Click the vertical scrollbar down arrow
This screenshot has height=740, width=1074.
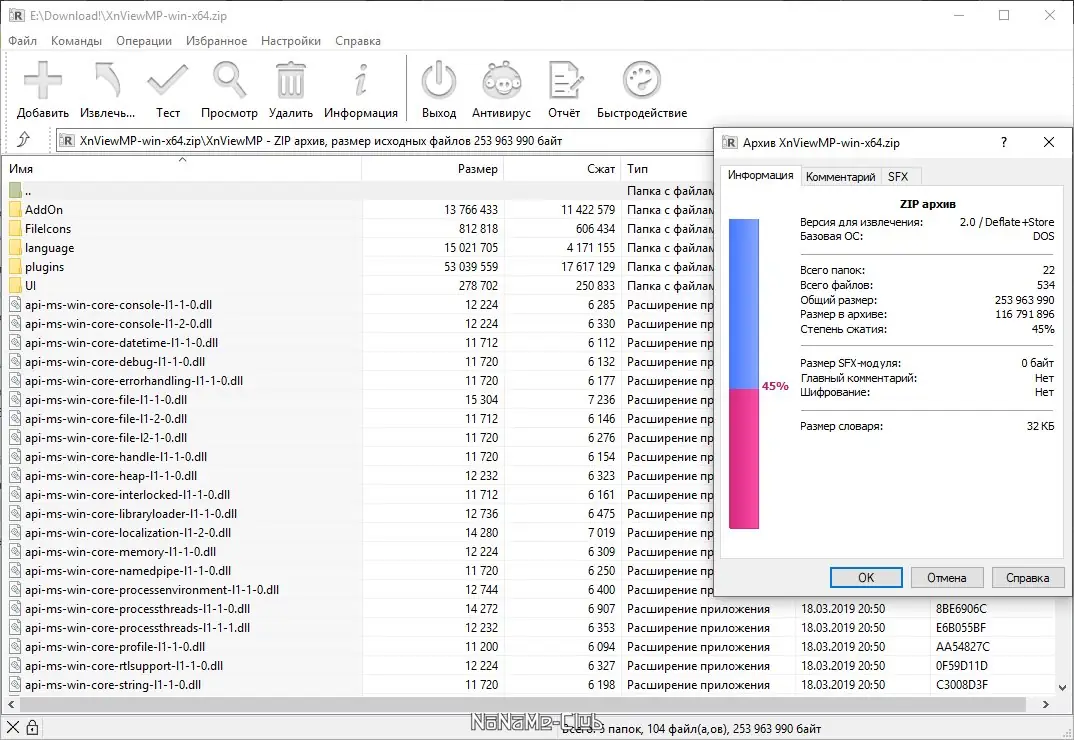point(1062,687)
